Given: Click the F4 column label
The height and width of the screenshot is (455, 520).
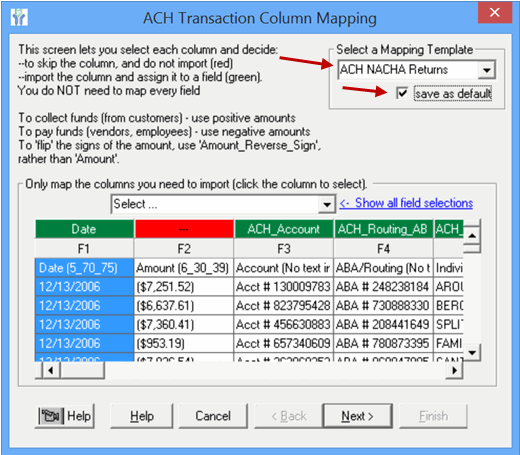Looking at the screenshot, I should click(384, 249).
